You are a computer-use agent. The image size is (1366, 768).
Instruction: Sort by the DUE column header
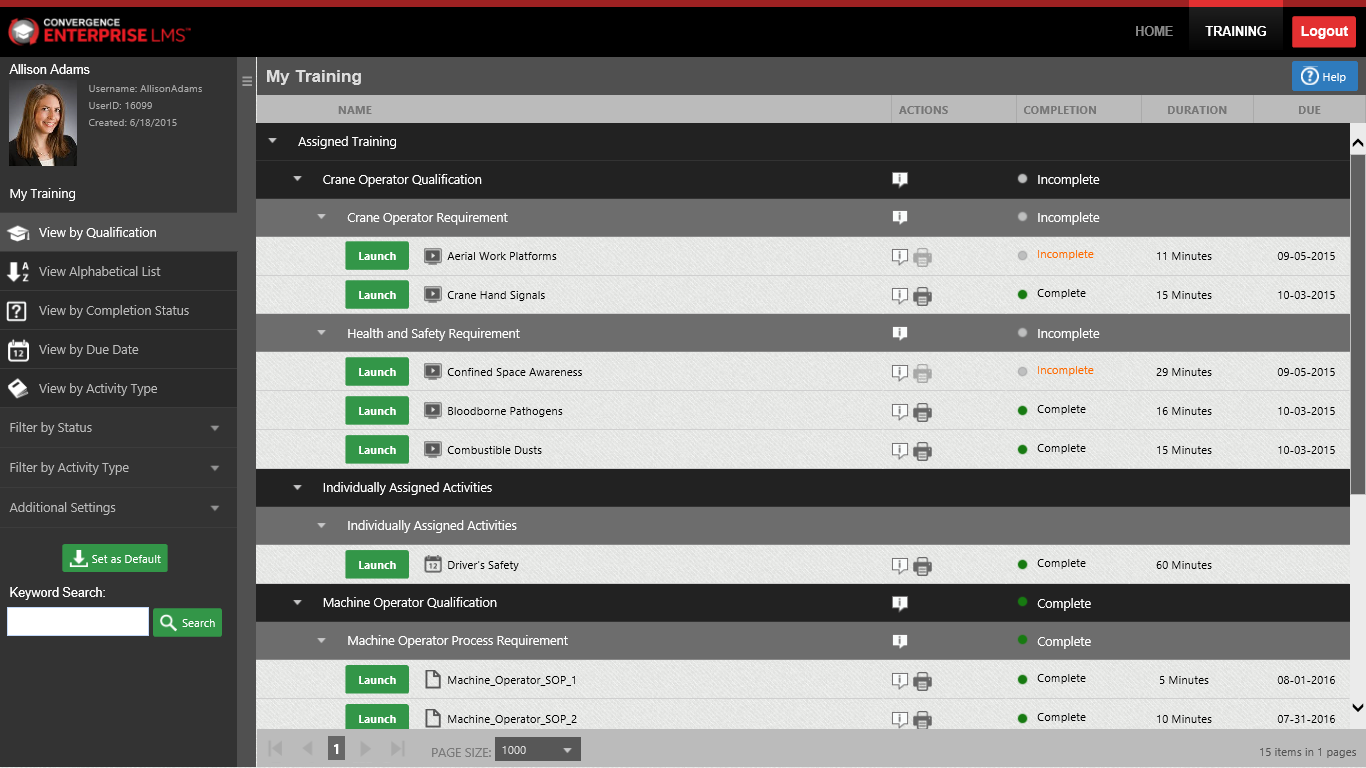coord(1309,110)
